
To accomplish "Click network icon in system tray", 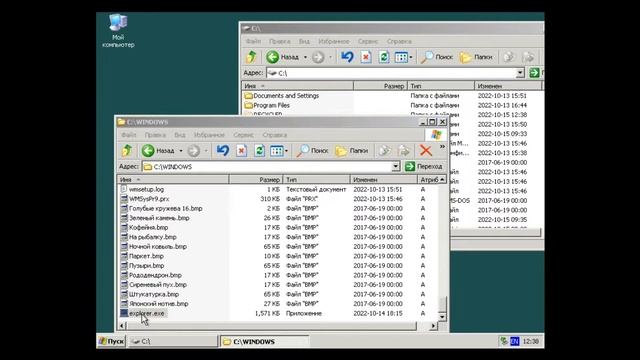I will 504,341.
